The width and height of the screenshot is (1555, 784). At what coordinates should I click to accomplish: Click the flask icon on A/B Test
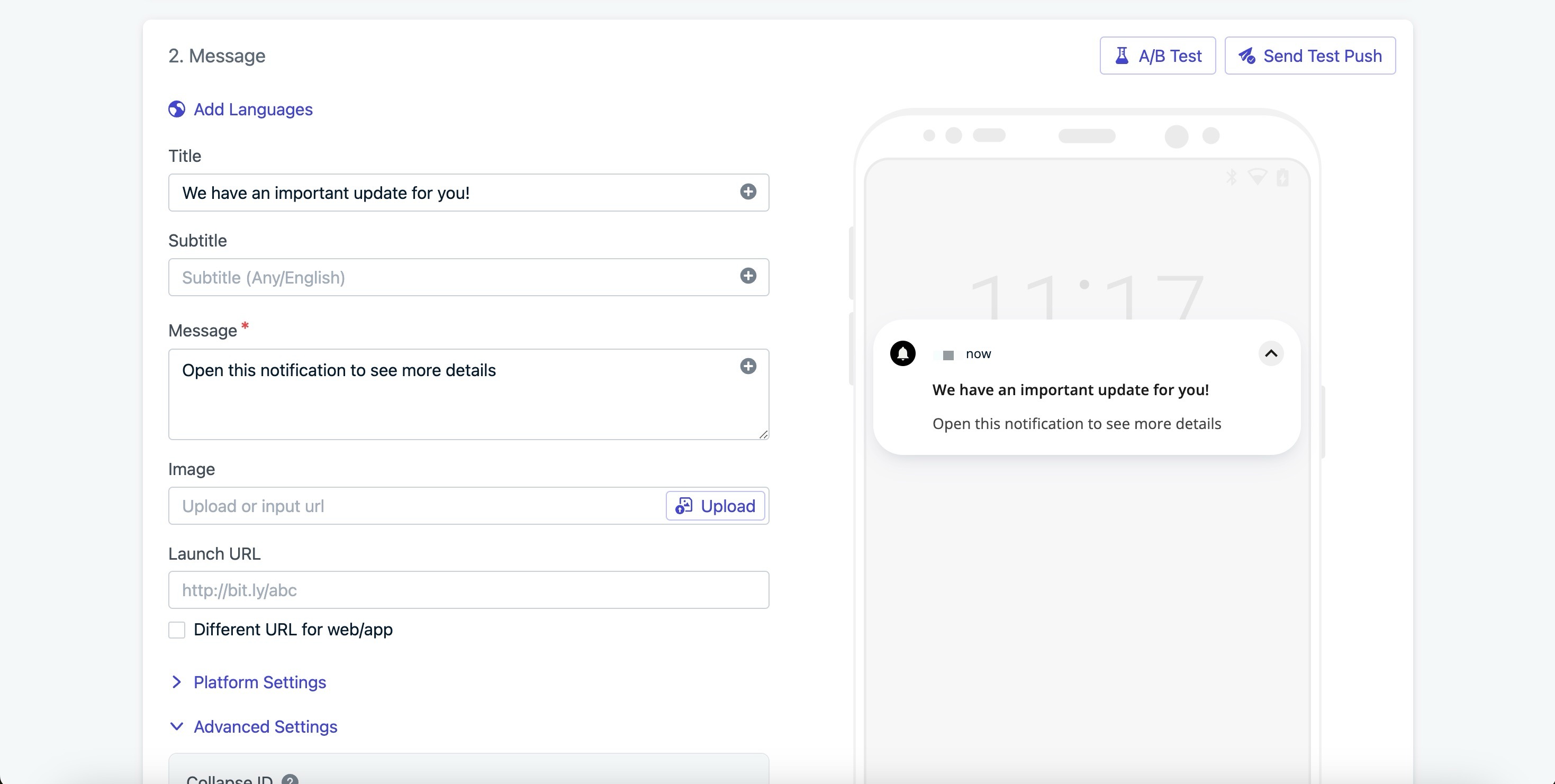[1121, 56]
